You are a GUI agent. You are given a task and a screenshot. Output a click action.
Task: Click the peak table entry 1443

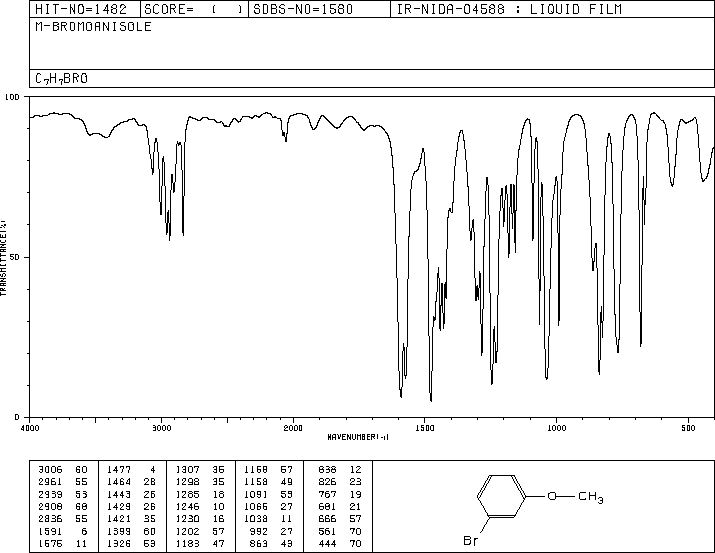tap(119, 495)
